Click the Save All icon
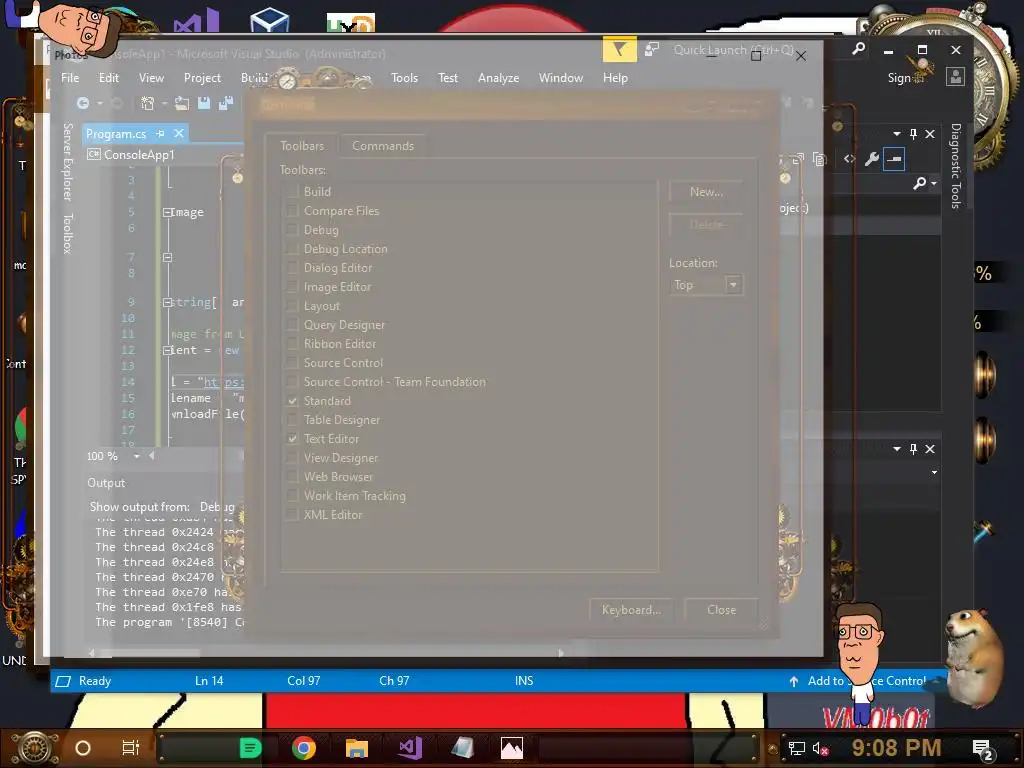The width and height of the screenshot is (1024, 768). point(226,103)
